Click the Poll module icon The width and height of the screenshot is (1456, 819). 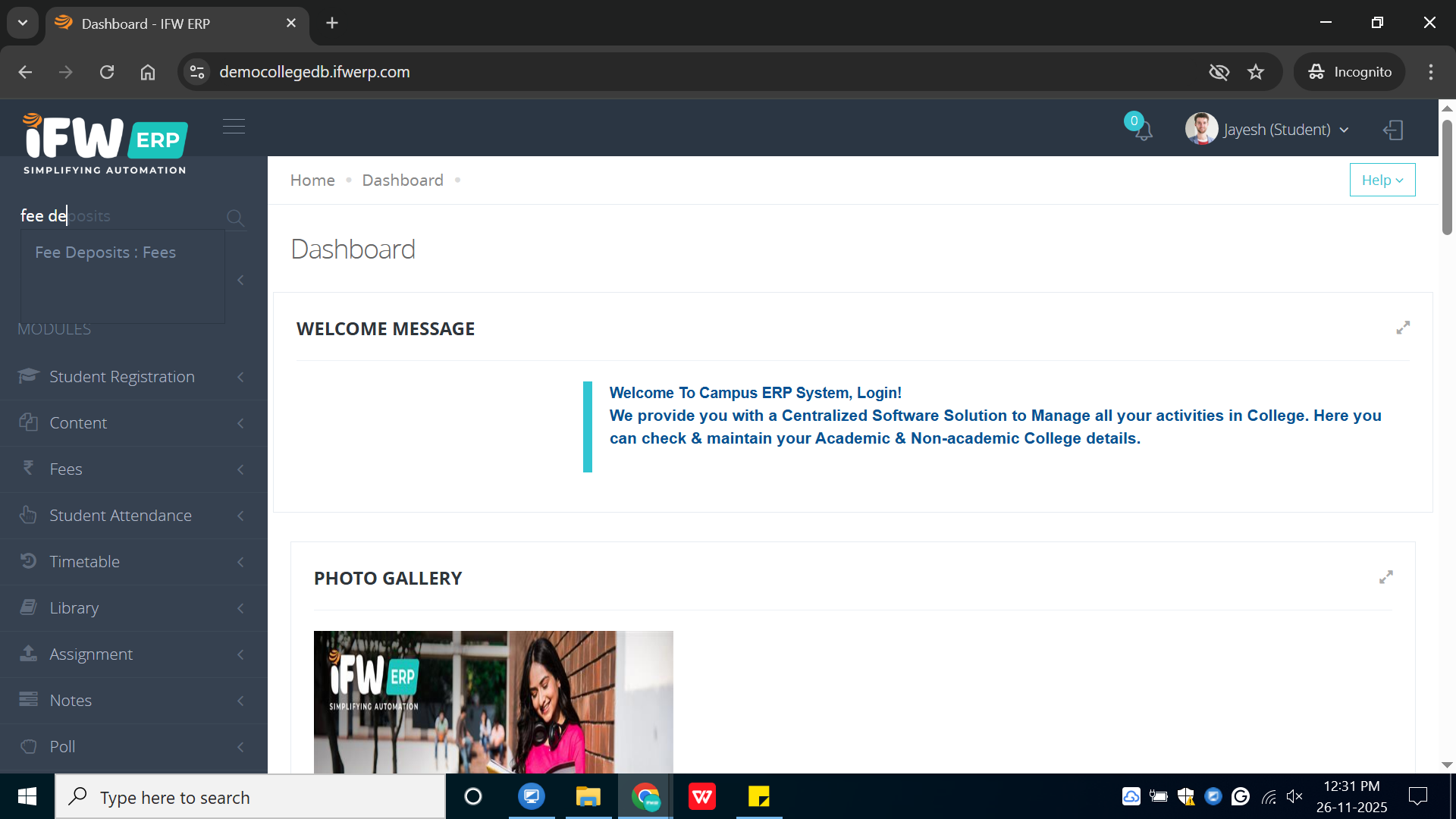(29, 746)
